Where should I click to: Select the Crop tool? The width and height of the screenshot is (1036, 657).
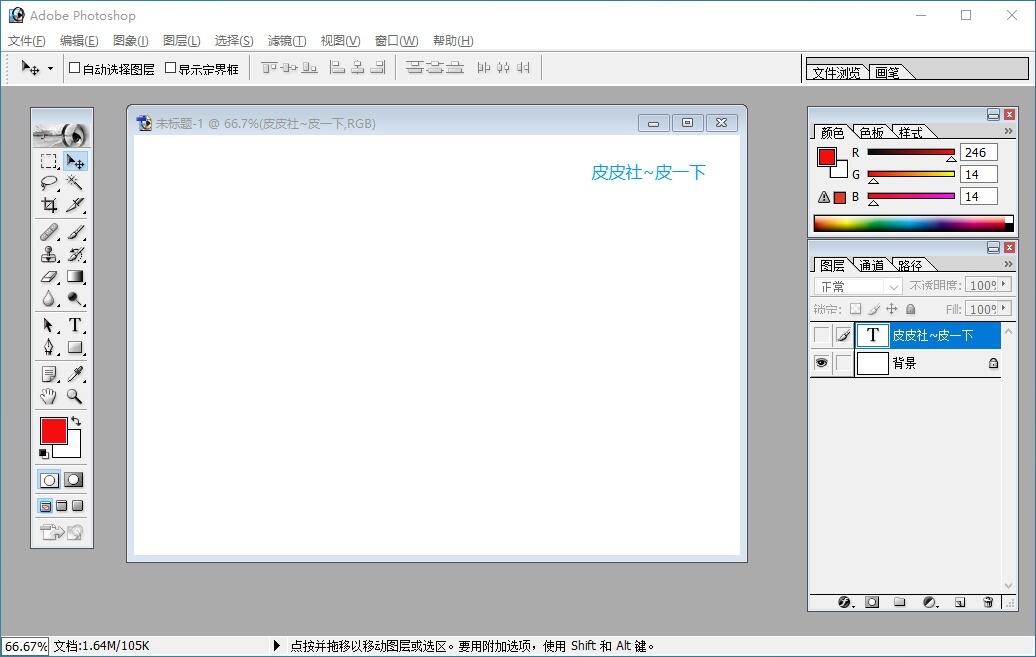coord(48,205)
